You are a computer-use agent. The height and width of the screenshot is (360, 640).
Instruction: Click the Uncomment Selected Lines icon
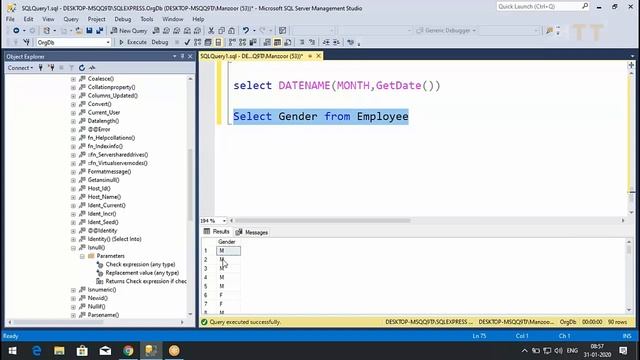coord(312,42)
